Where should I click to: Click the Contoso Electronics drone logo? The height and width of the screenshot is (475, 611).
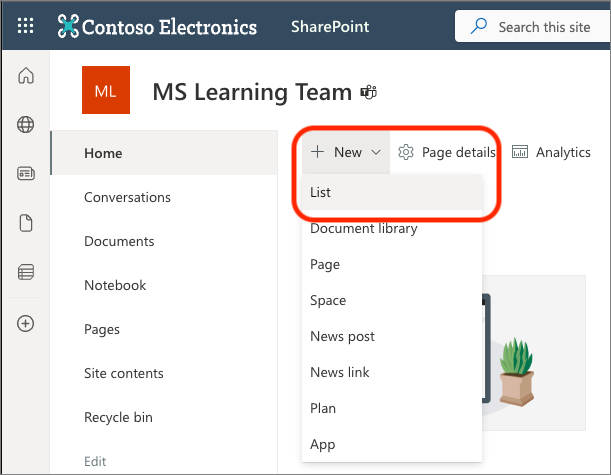coord(68,26)
